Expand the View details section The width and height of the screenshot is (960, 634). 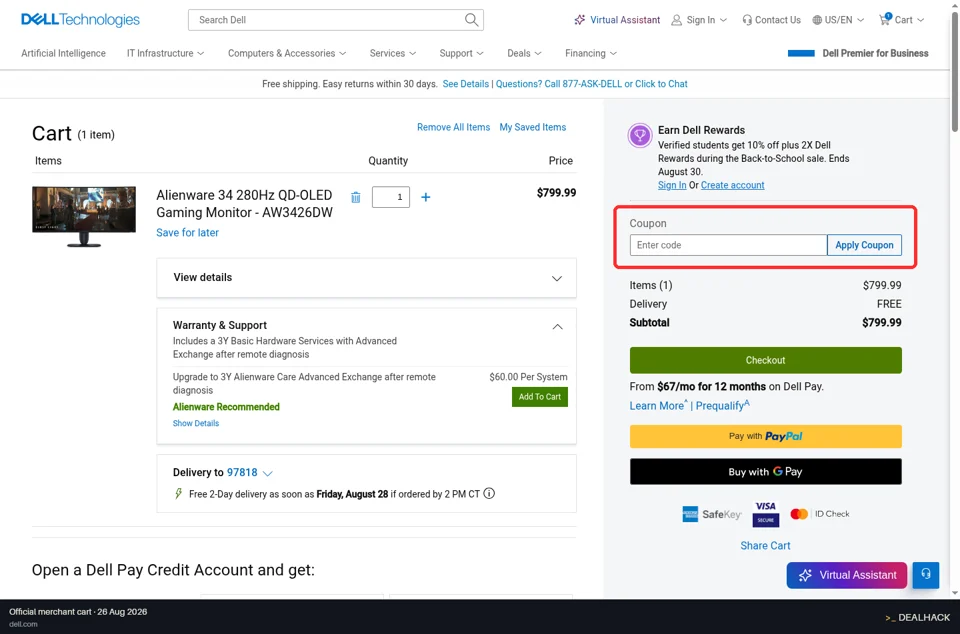click(x=366, y=278)
